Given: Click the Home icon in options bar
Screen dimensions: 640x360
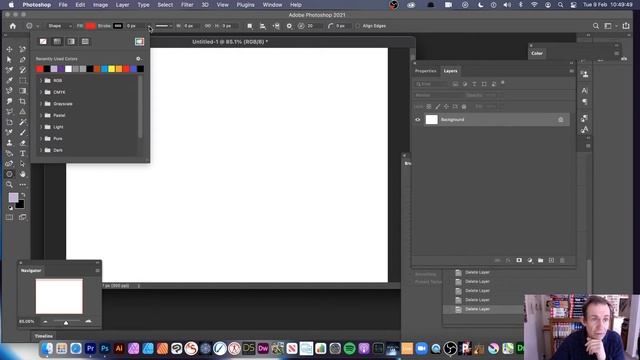Looking at the screenshot, I should (13, 26).
